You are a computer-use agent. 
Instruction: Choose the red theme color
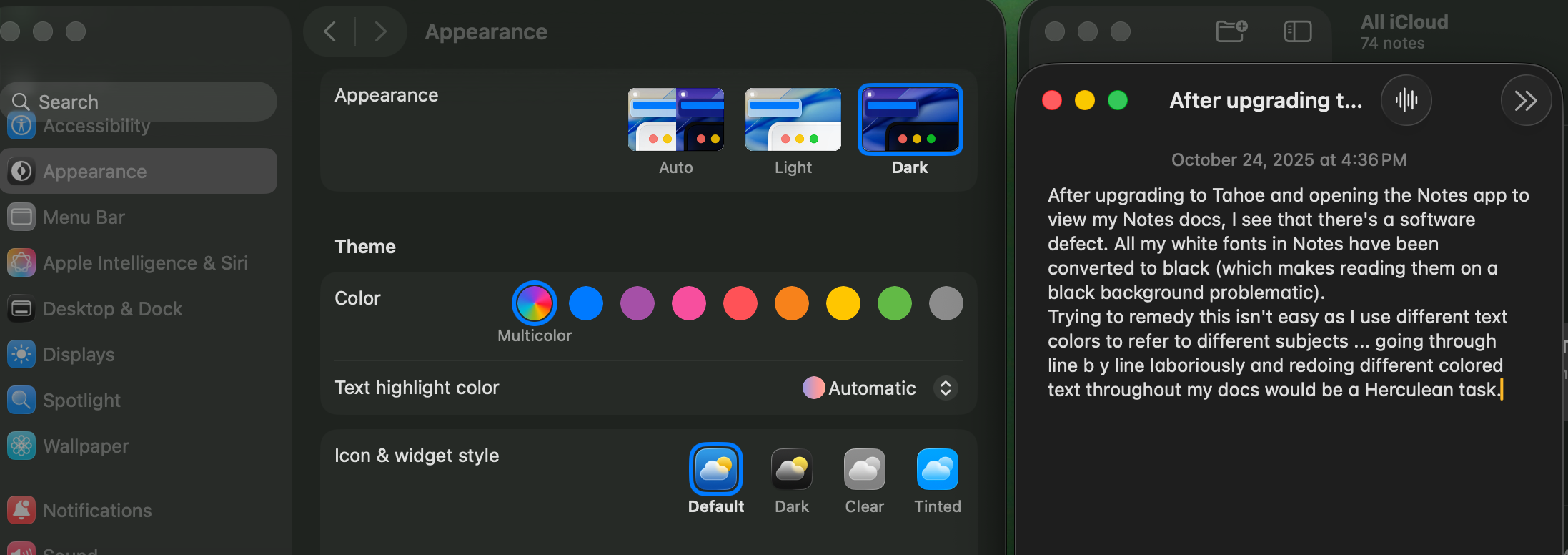tap(740, 303)
